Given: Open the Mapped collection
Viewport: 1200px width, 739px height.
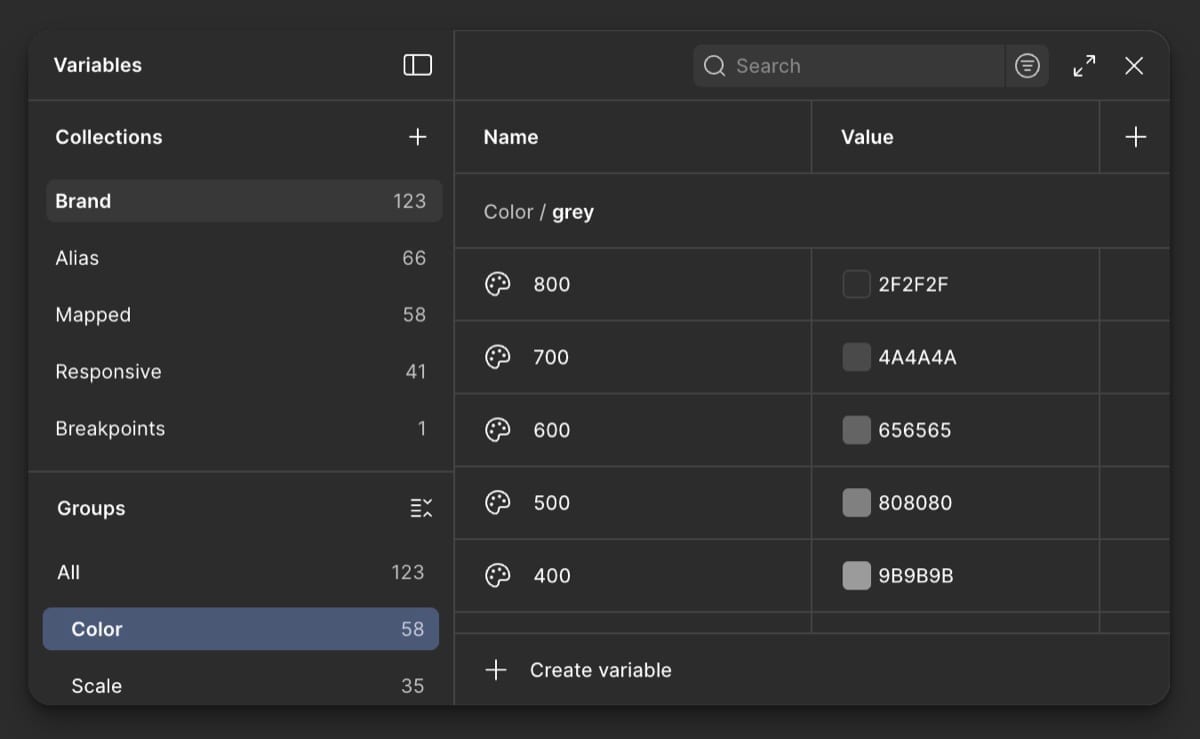Looking at the screenshot, I should click(244, 315).
